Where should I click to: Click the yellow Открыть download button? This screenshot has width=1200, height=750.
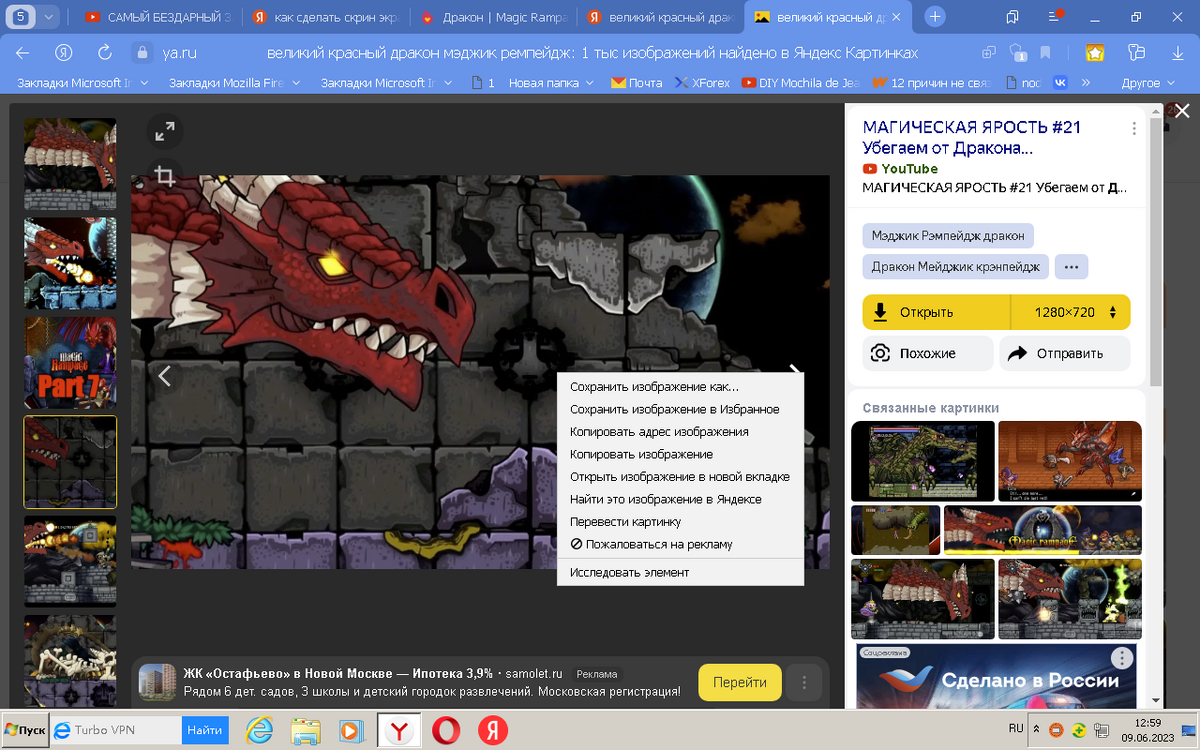tap(937, 312)
